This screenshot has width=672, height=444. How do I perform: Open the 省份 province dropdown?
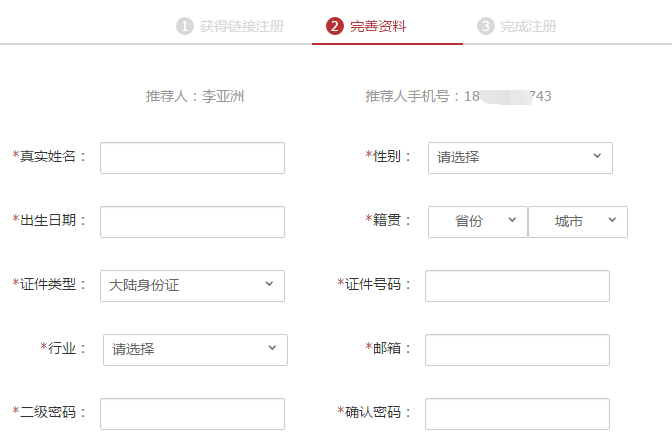[478, 222]
